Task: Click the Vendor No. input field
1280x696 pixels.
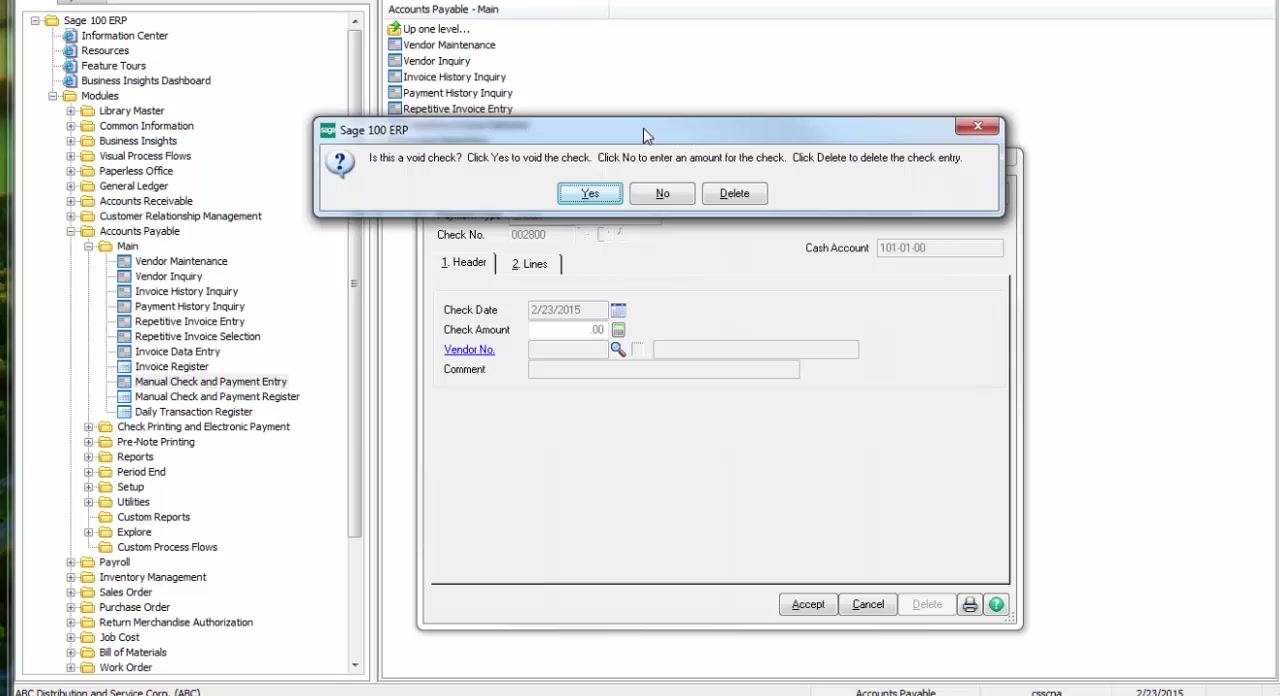Action: click(x=568, y=350)
